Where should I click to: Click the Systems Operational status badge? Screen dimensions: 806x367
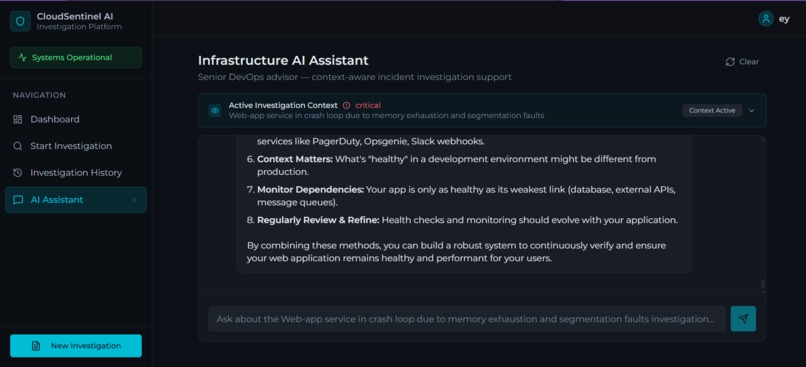coord(76,58)
